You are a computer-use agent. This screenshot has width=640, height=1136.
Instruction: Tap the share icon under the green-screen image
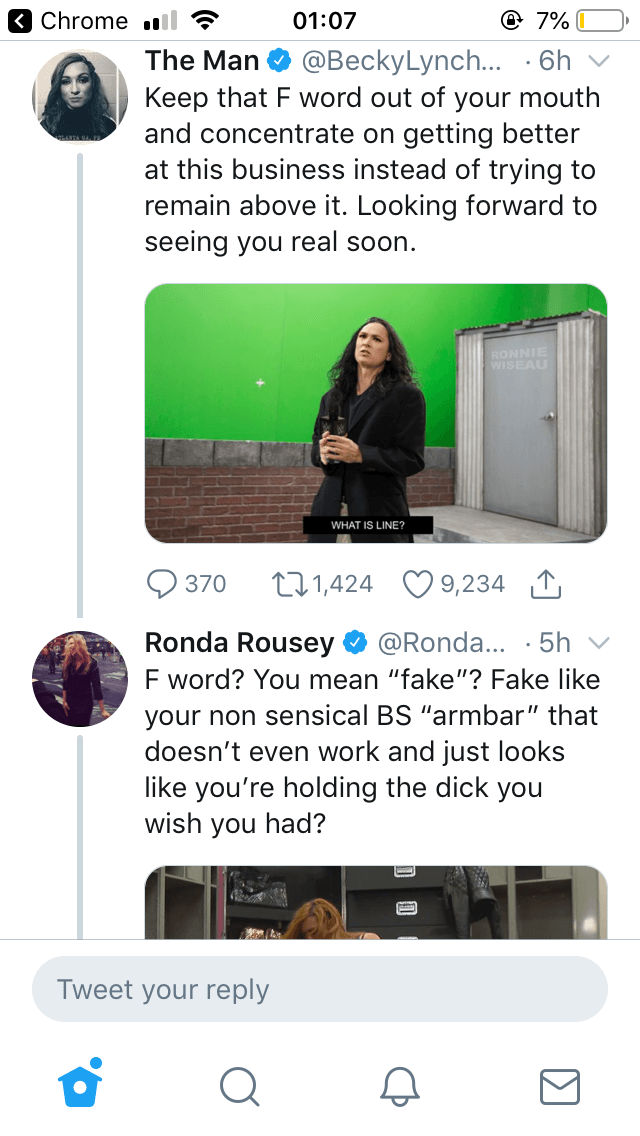coord(543,584)
